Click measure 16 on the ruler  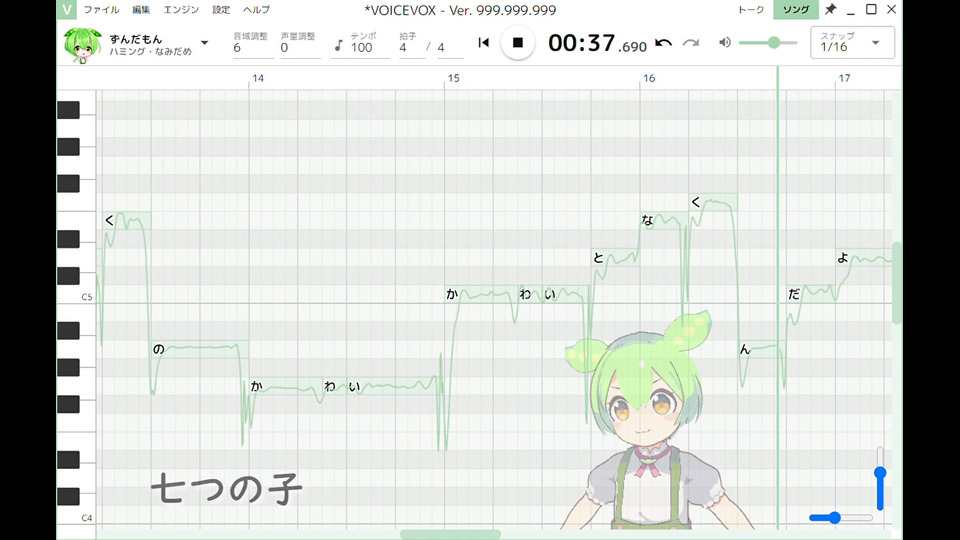click(649, 78)
